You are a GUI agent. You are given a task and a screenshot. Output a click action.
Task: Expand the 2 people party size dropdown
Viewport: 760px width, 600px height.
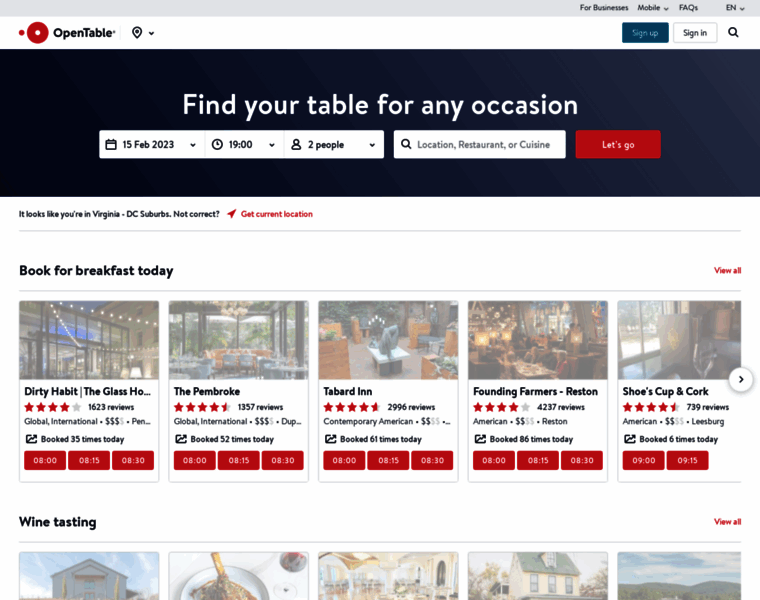334,144
